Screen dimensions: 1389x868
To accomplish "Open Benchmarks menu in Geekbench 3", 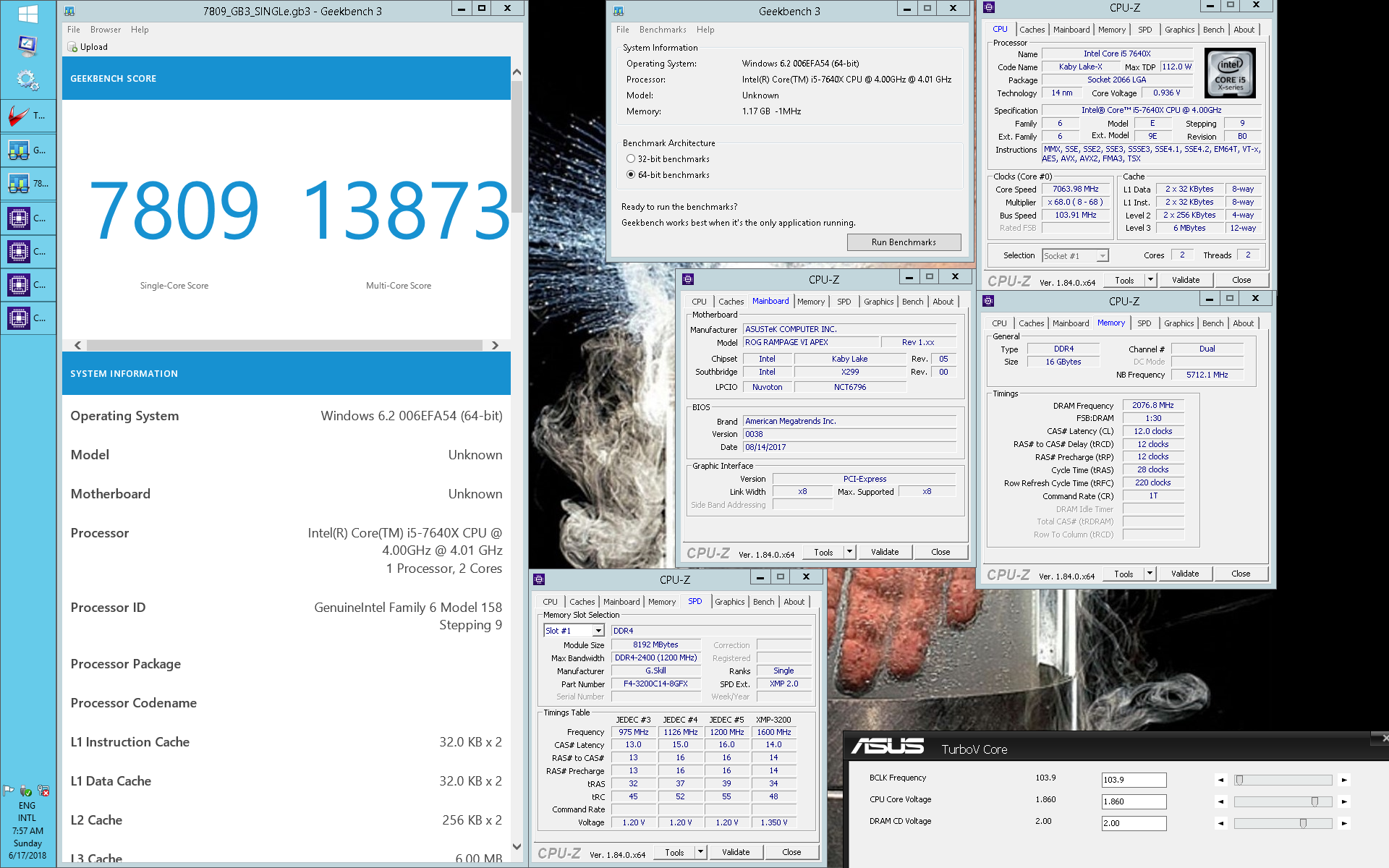I will [663, 30].
